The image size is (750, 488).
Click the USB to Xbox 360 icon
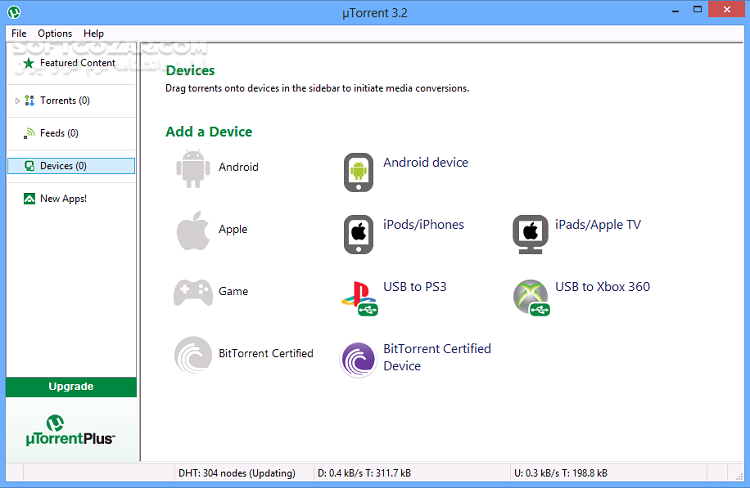click(531, 298)
